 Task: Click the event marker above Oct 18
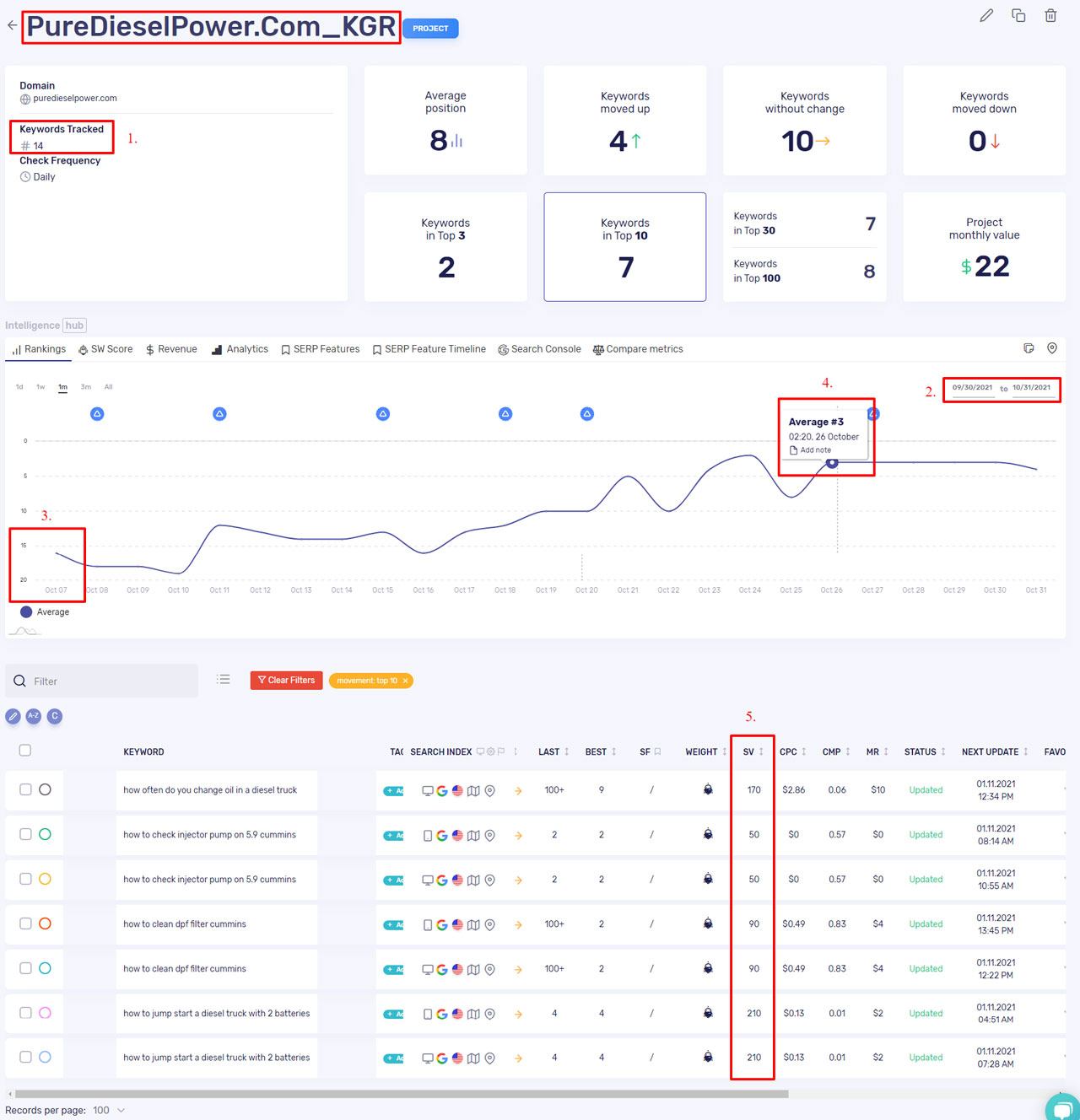[x=505, y=413]
